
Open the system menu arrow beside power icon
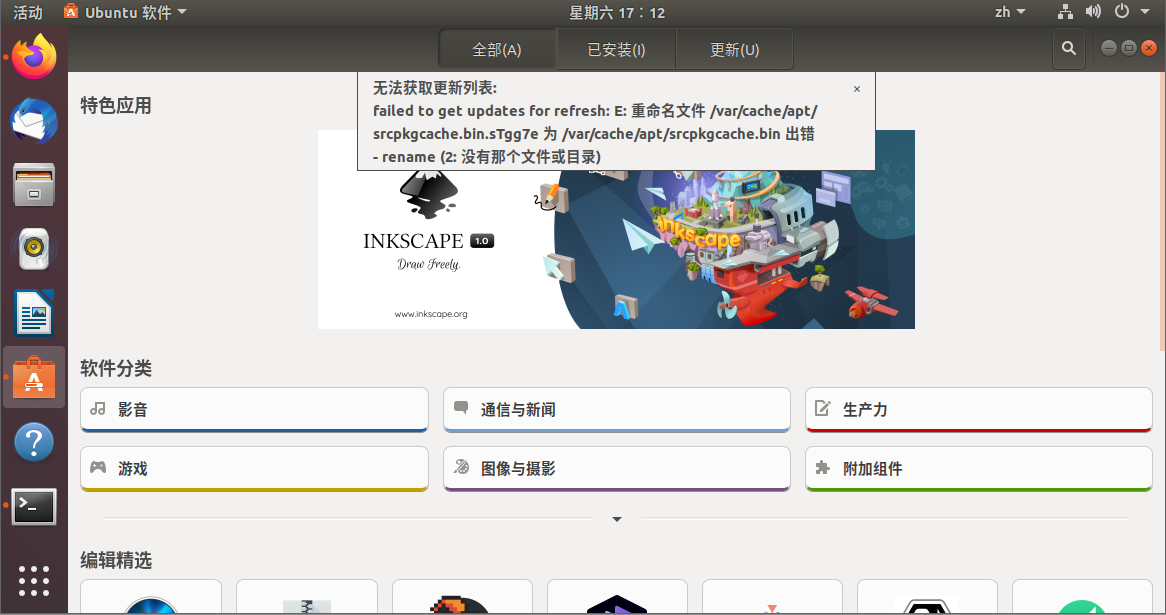(1145, 11)
